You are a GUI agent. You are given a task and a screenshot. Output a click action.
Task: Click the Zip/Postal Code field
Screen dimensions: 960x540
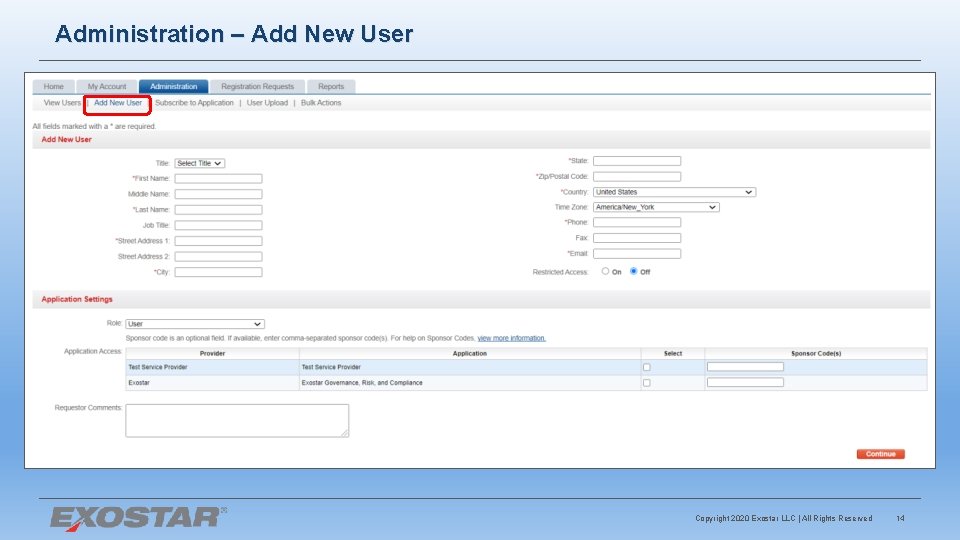637,176
